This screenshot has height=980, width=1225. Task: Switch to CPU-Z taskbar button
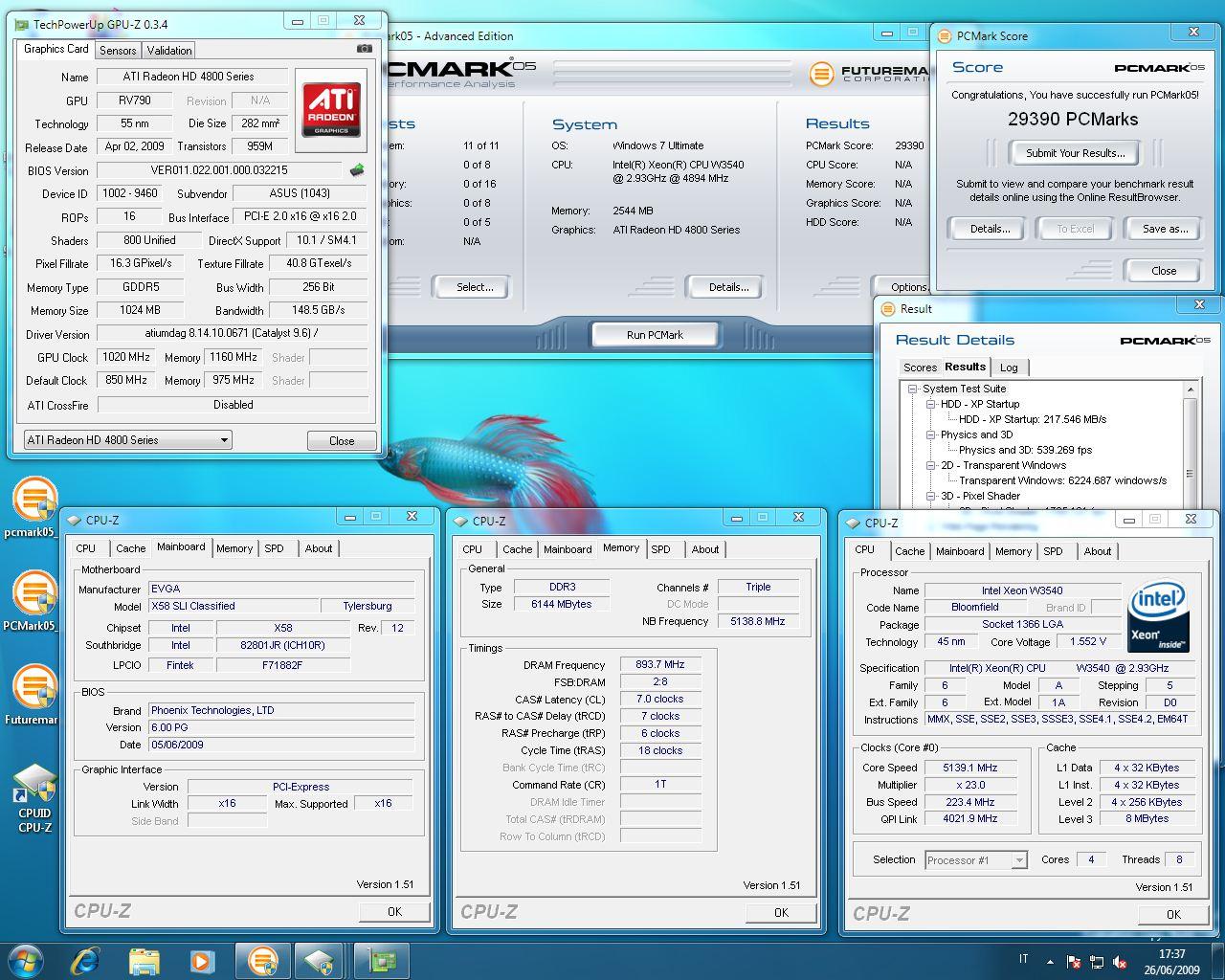[x=320, y=960]
